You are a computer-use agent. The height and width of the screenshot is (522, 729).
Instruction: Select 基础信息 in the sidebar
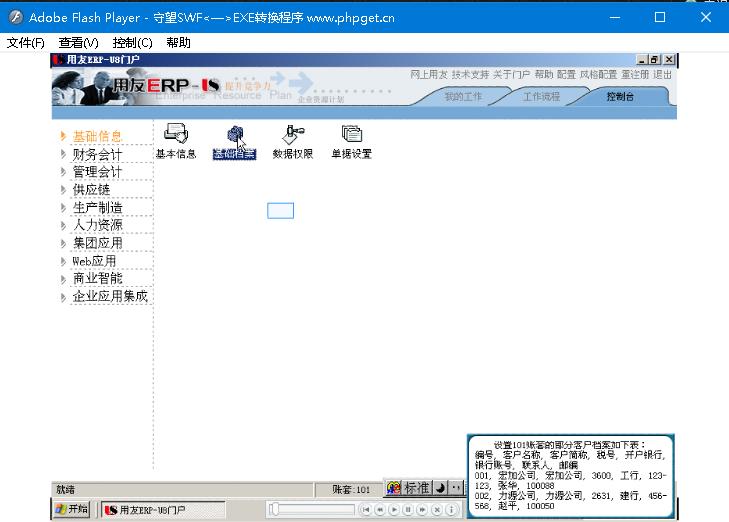click(97, 136)
